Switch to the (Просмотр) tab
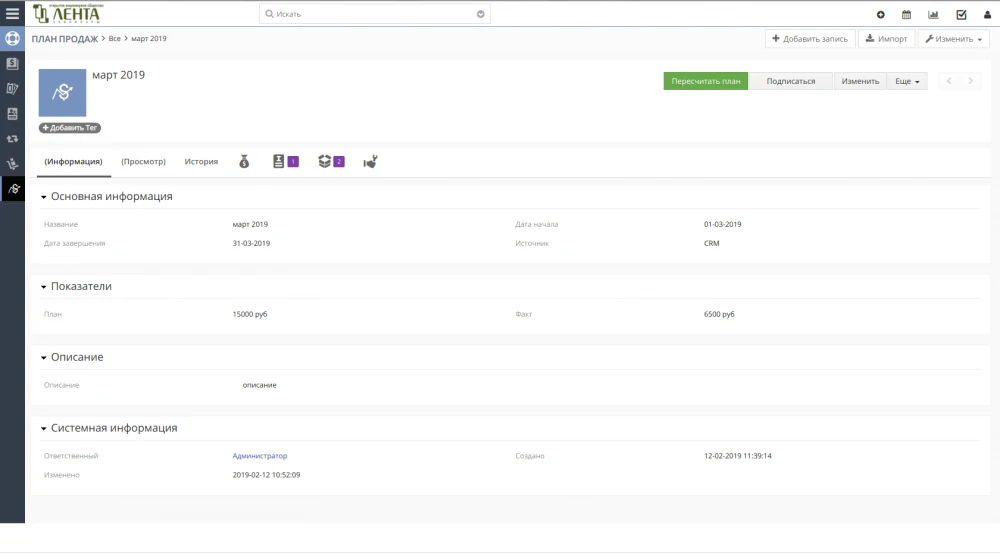This screenshot has height=553, width=1000. pos(143,162)
